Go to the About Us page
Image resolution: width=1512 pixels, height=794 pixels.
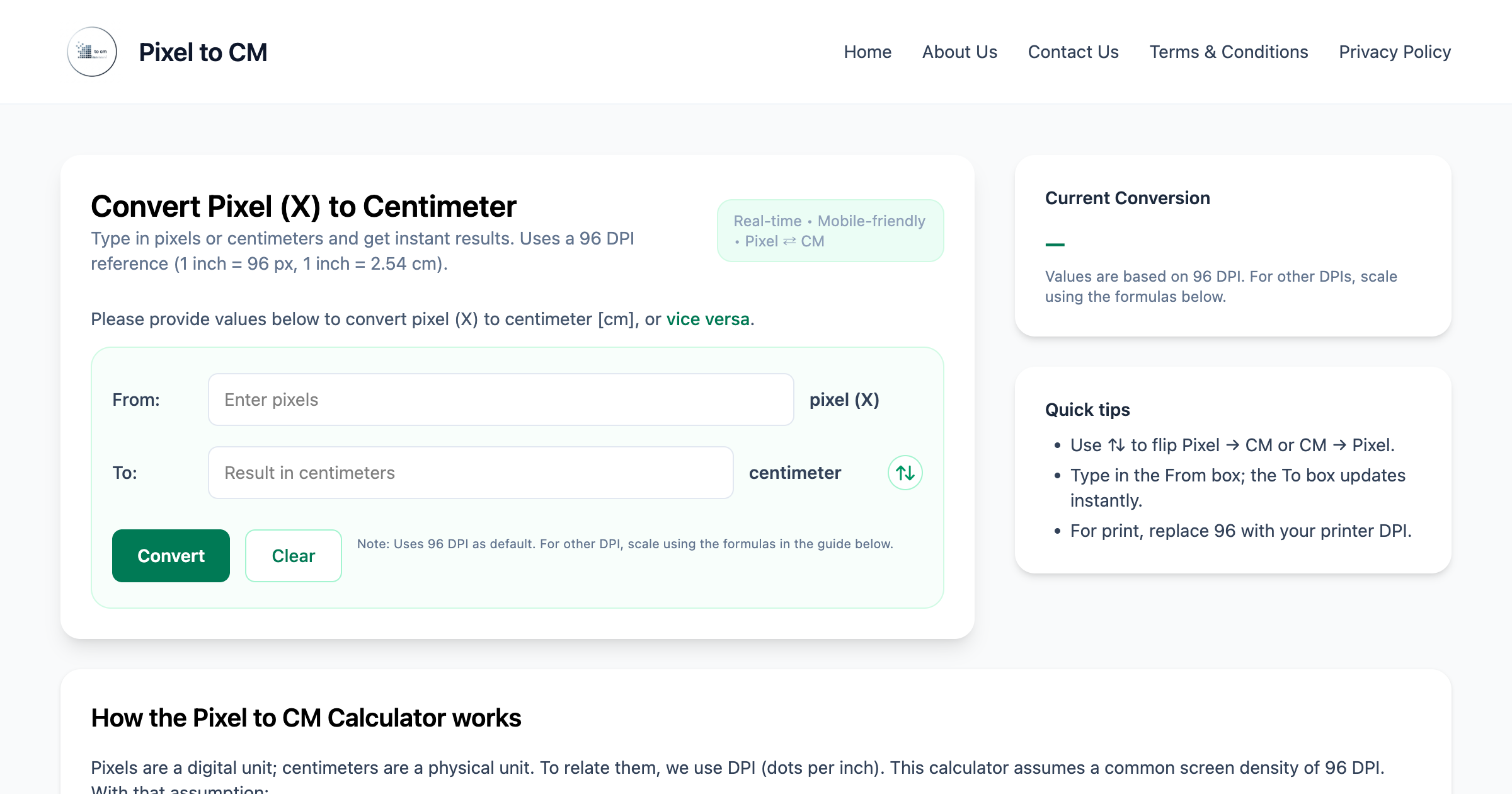coord(959,52)
